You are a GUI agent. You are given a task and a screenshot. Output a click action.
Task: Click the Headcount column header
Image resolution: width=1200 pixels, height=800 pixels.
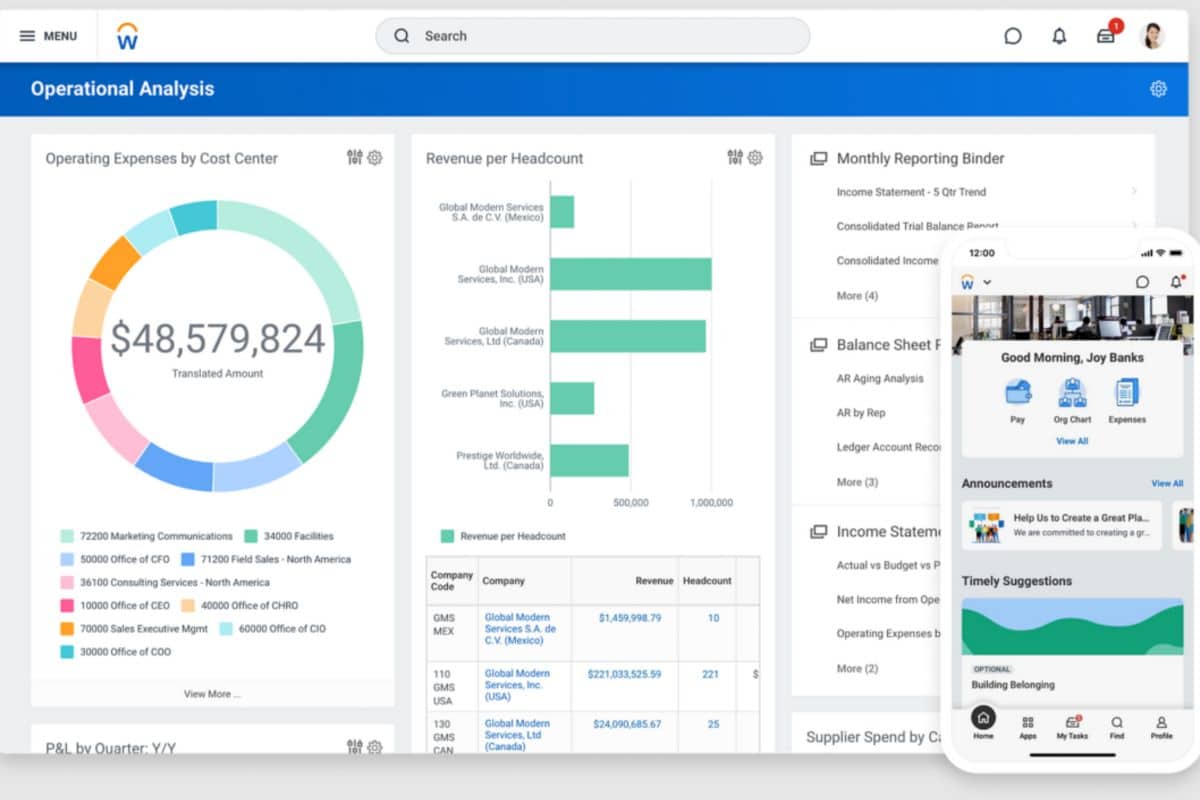coord(707,580)
